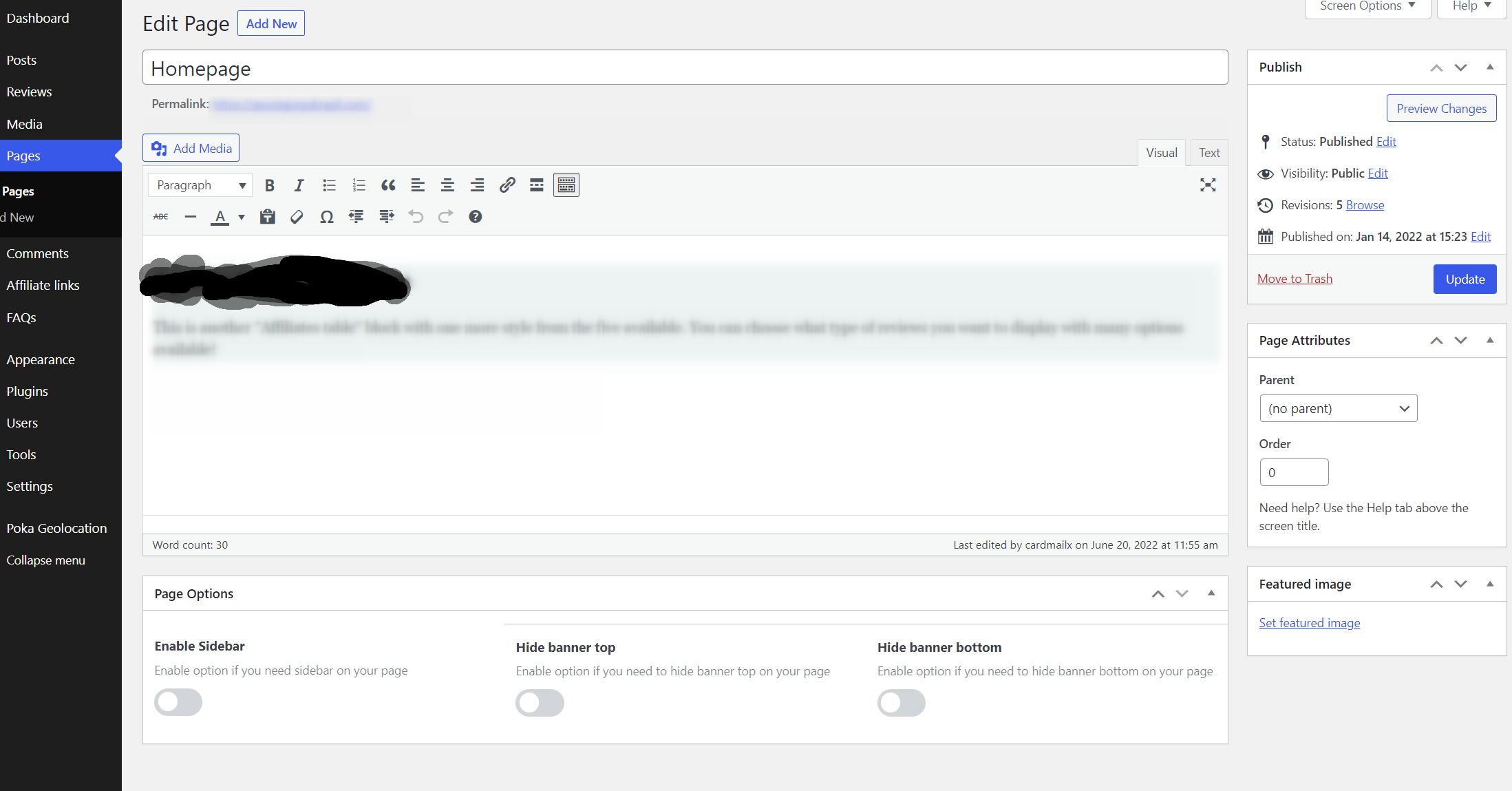Image resolution: width=1512 pixels, height=791 pixels.
Task: Turn on Hide banner top toggle
Action: coord(540,703)
